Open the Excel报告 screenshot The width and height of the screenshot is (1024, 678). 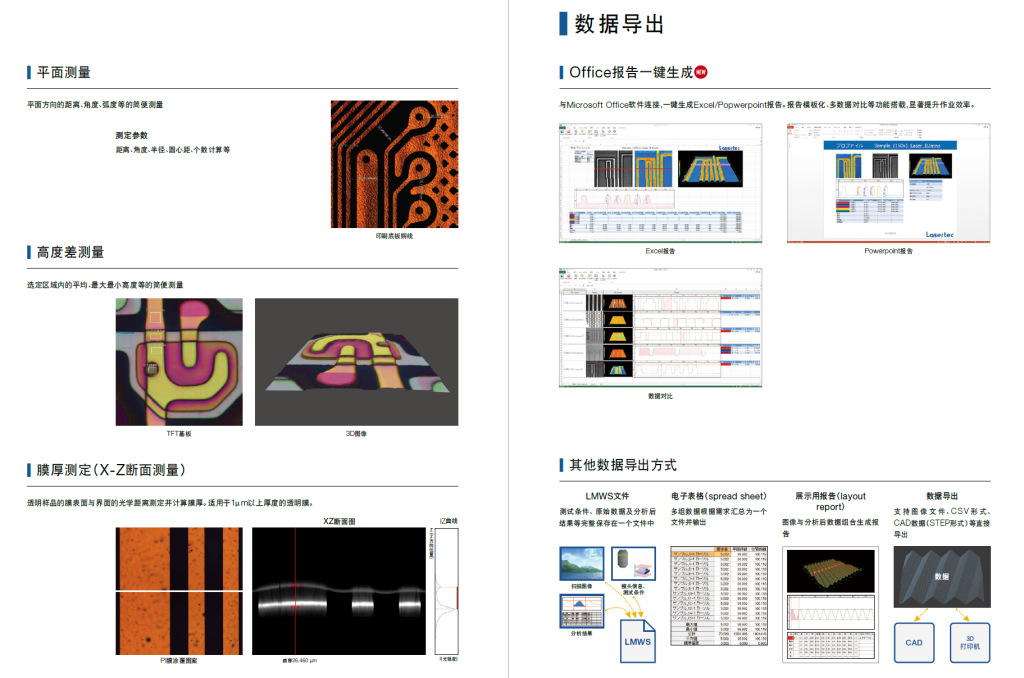[x=659, y=182]
